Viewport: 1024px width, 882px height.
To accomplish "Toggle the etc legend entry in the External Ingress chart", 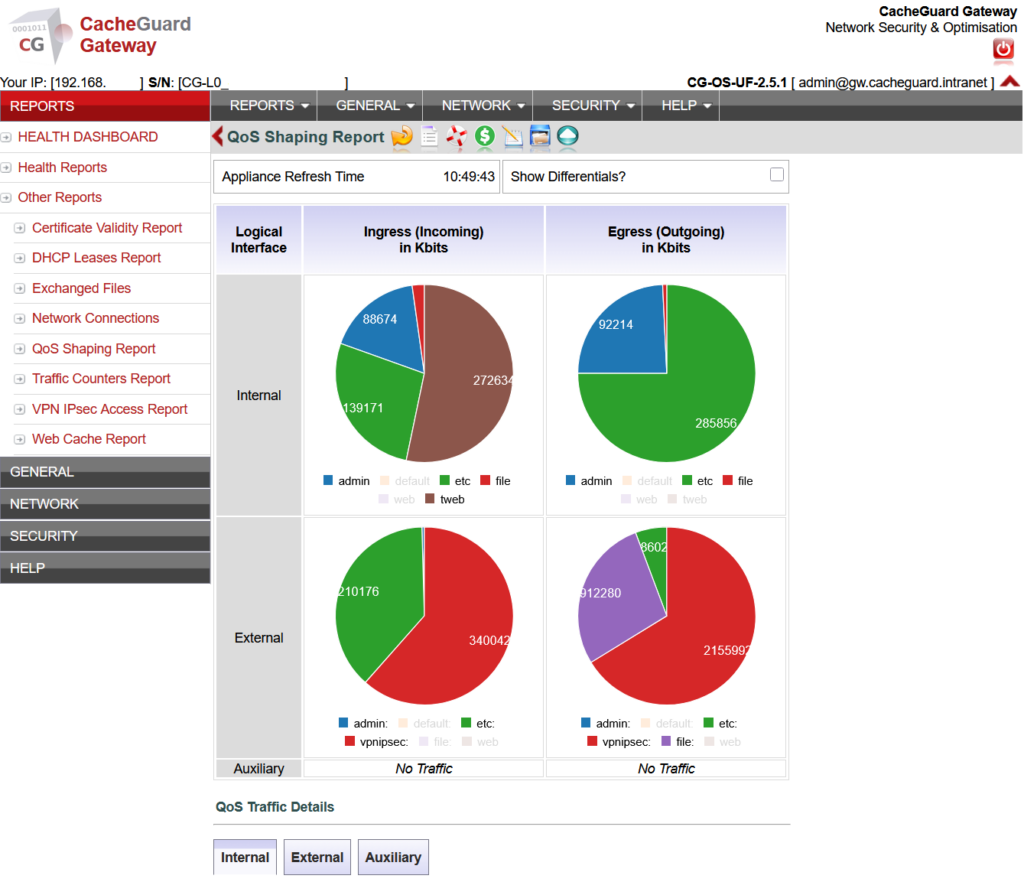I will pyautogui.click(x=478, y=723).
